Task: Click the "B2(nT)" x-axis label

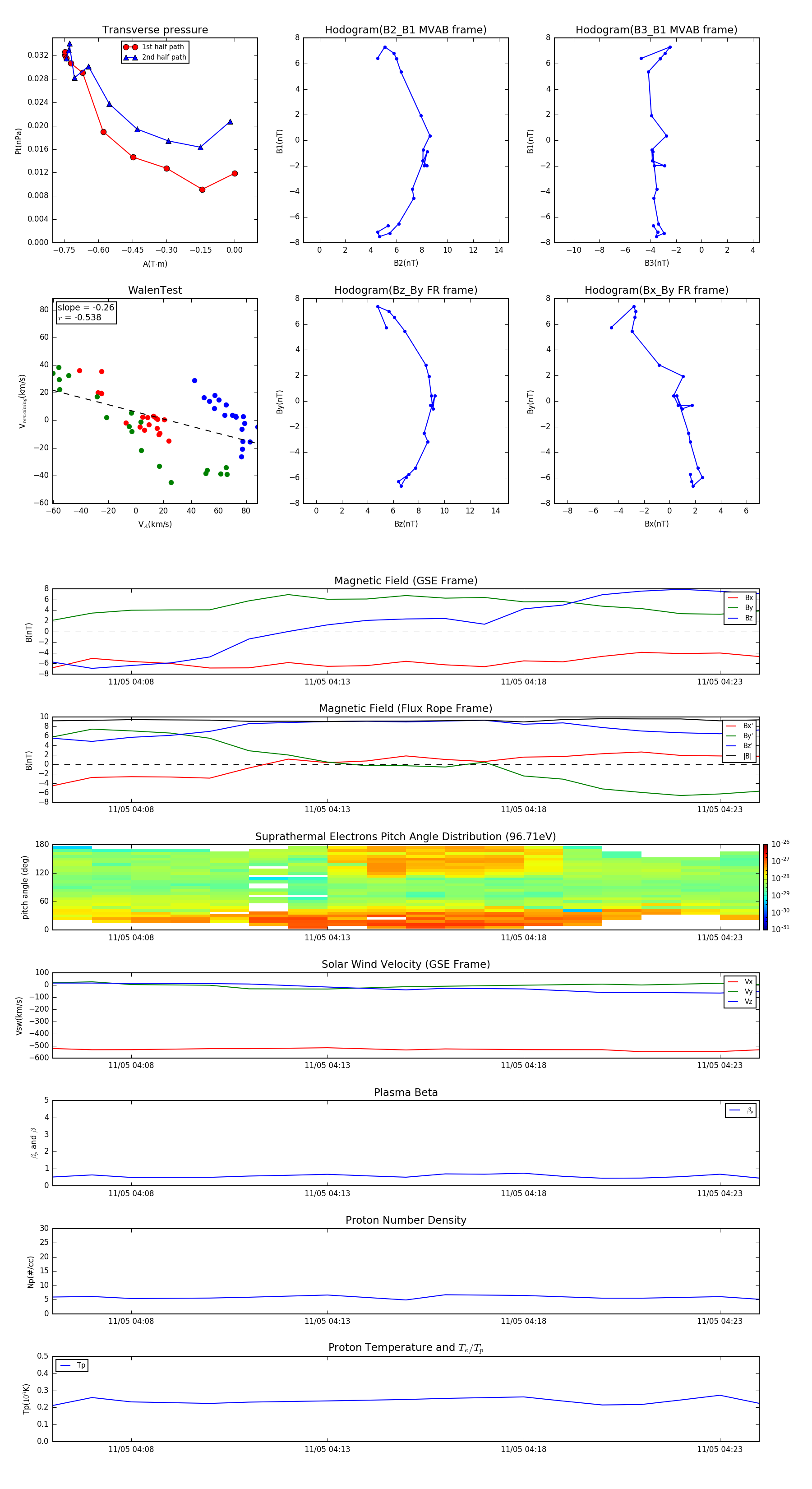Action: 406,263
